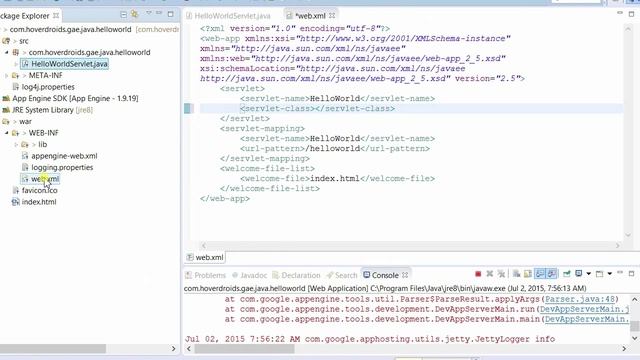Click the Open Console icon
640x360 pixels.
pyautogui.click(x=599, y=274)
